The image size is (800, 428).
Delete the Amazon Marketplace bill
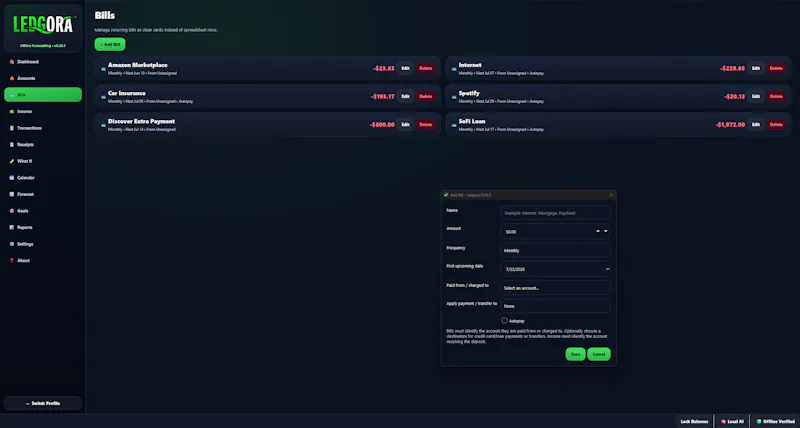pos(426,68)
